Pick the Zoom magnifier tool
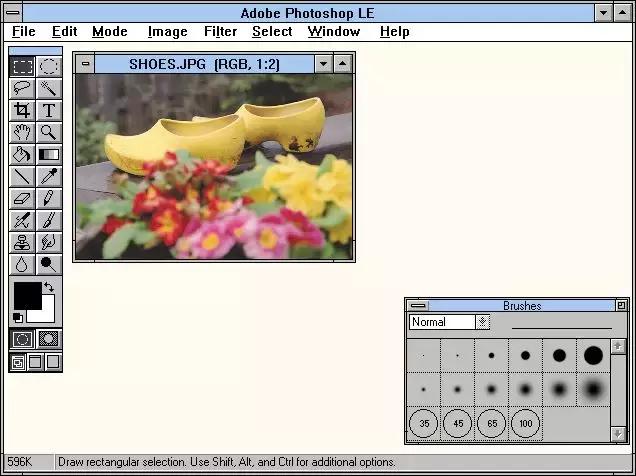Screen dimensions: 636x476 click(48, 132)
